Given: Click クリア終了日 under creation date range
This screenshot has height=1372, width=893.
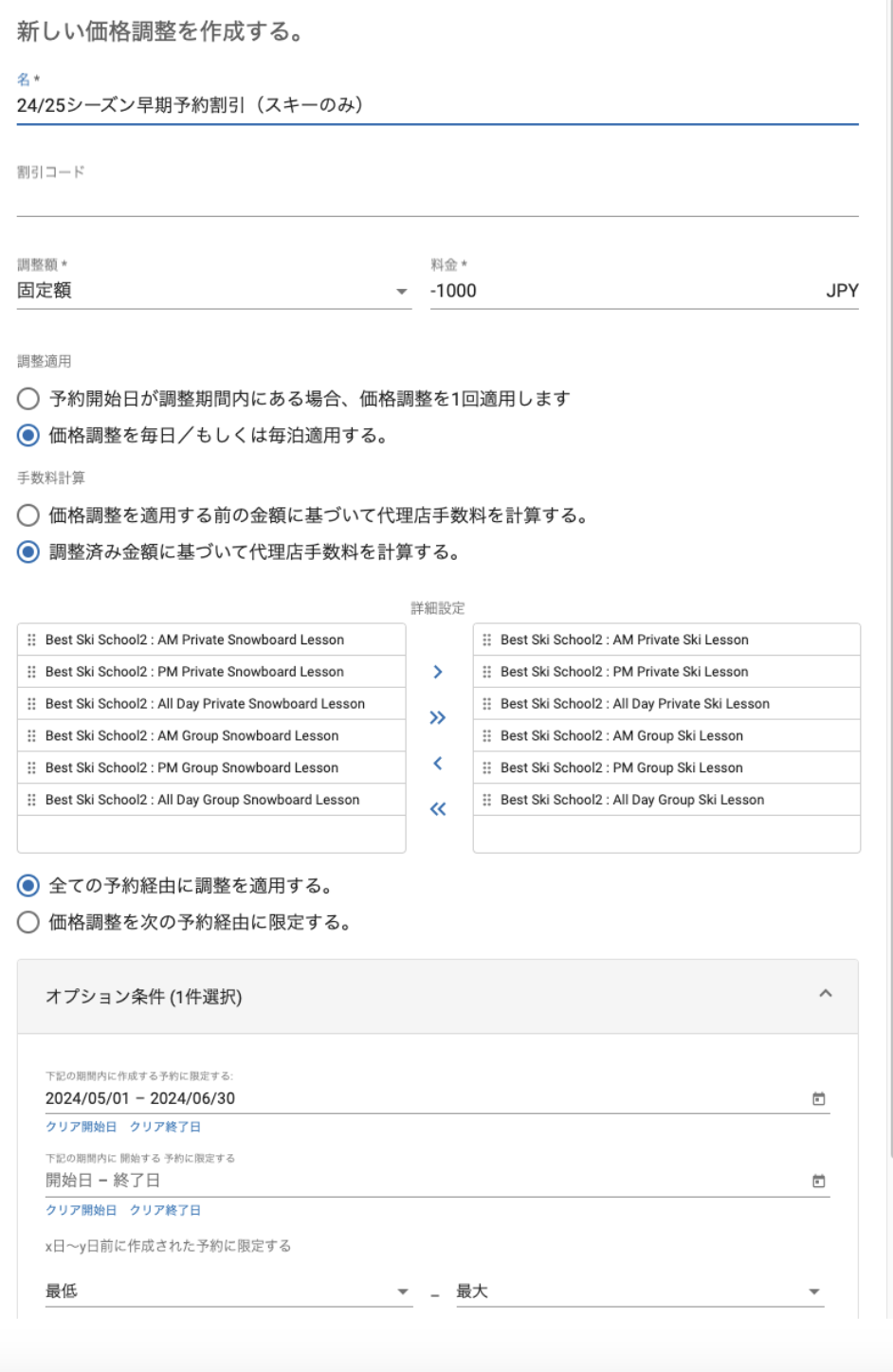Looking at the screenshot, I should (165, 1127).
